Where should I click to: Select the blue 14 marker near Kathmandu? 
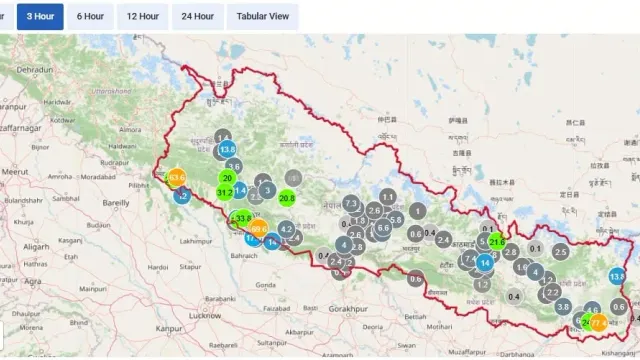click(x=485, y=263)
